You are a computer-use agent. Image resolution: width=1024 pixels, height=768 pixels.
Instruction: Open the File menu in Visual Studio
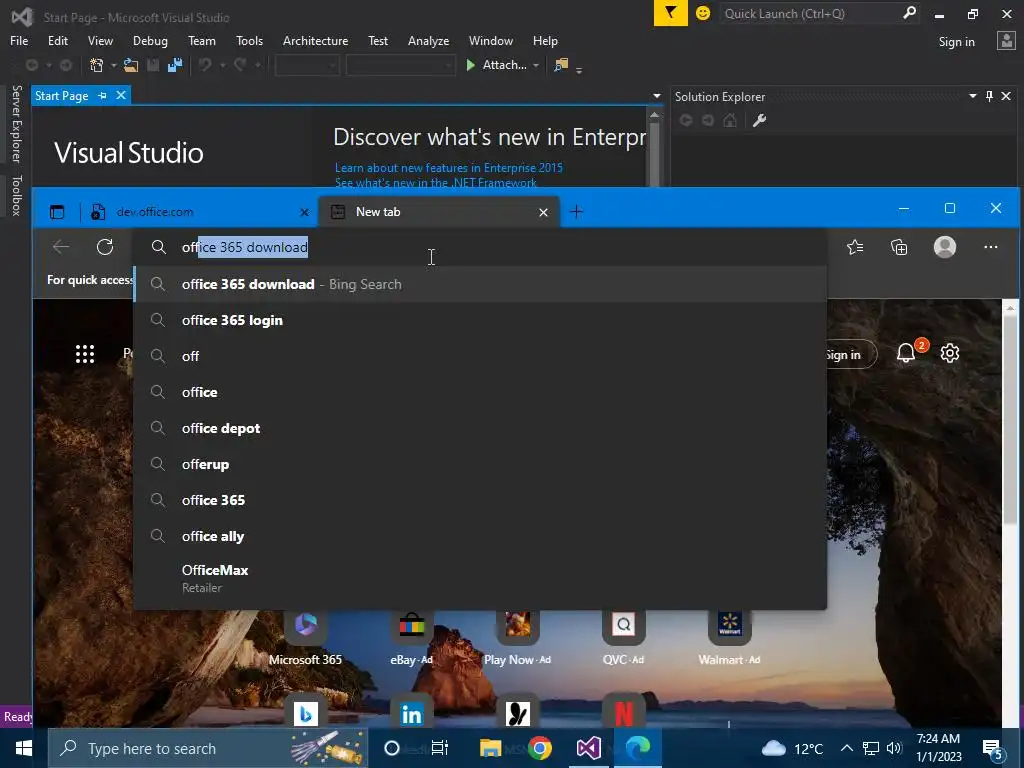tap(19, 40)
